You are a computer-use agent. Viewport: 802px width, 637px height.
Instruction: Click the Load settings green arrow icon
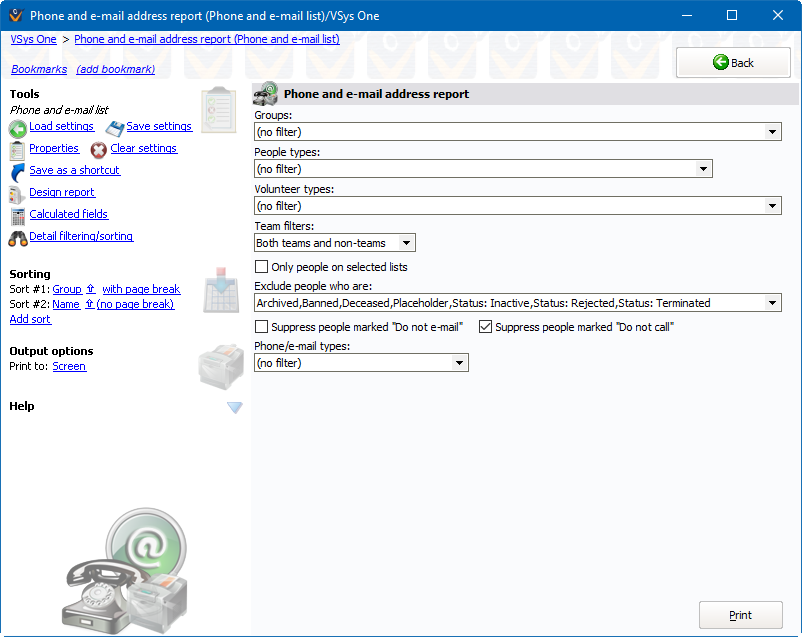pos(17,128)
